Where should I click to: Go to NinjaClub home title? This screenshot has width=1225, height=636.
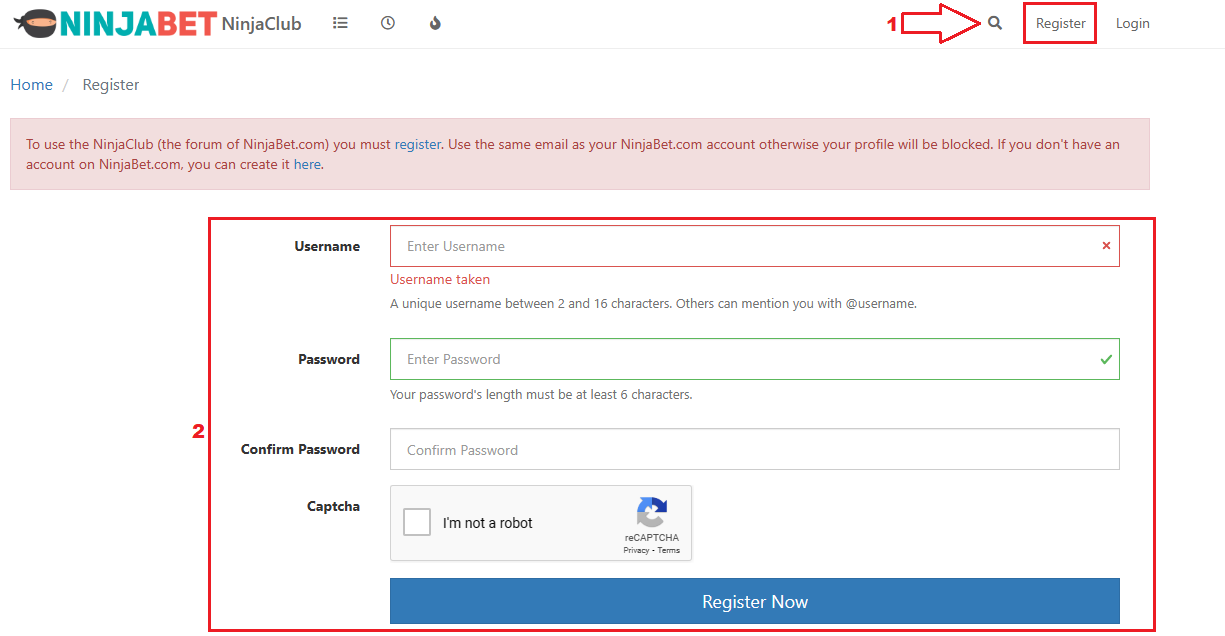[261, 23]
